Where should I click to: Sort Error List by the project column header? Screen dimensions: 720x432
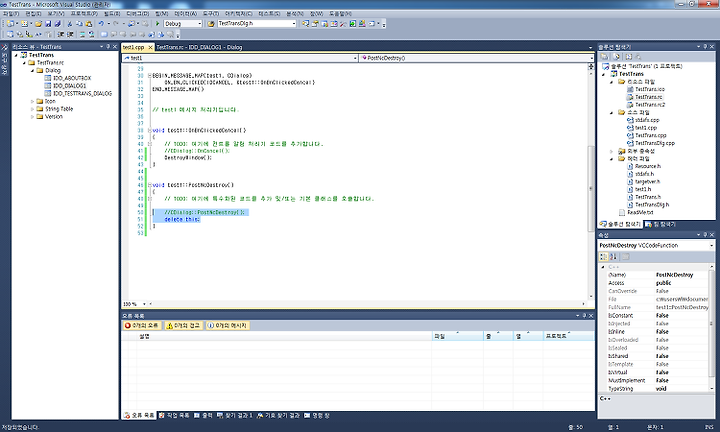click(x=568, y=336)
